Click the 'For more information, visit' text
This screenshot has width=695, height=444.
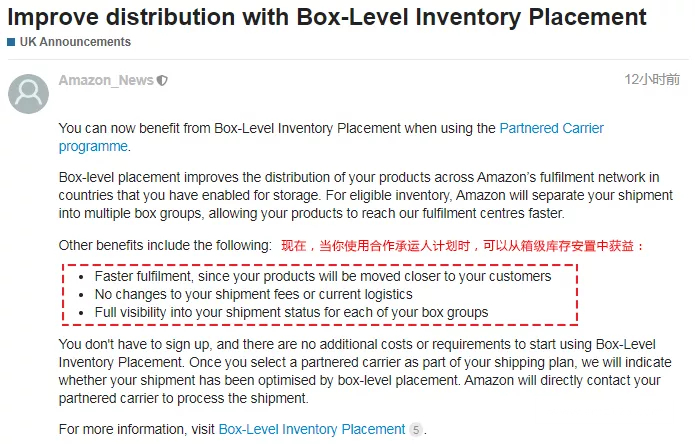(x=137, y=429)
